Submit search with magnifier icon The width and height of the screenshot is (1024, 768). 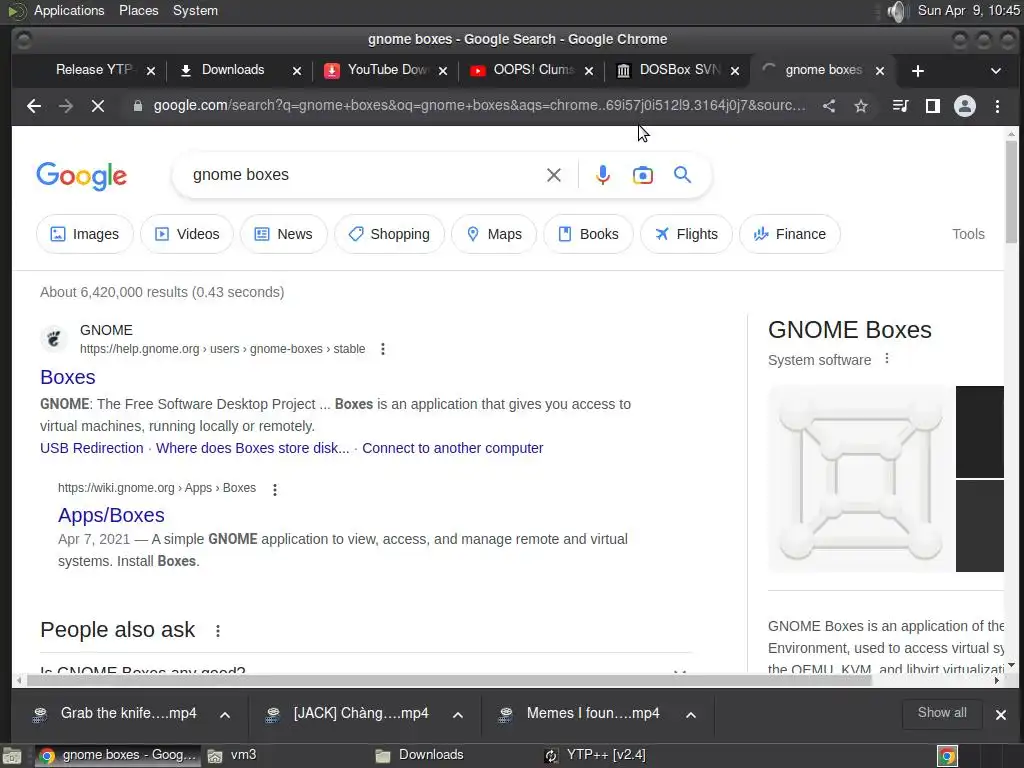click(682, 175)
